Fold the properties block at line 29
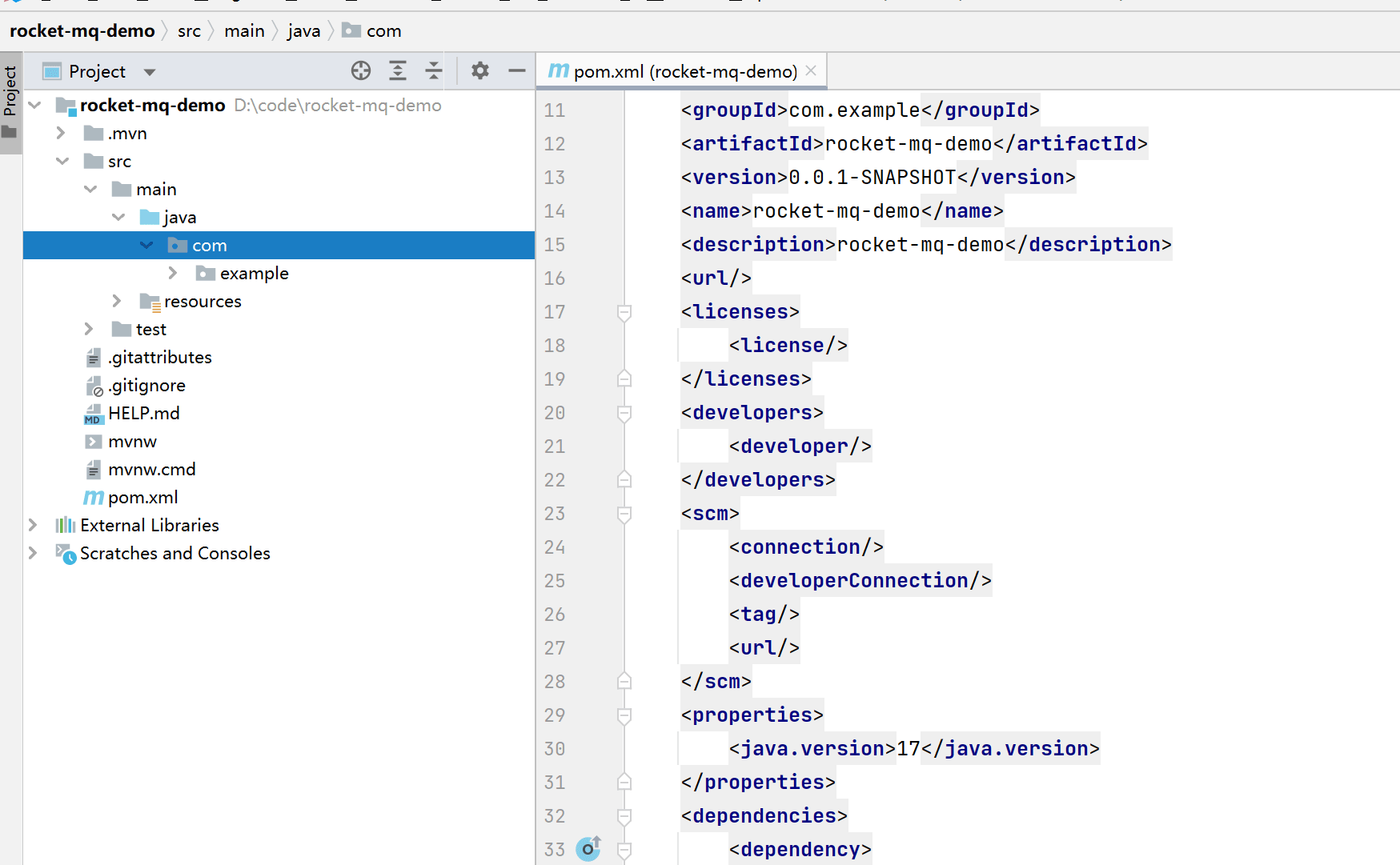 coord(624,715)
